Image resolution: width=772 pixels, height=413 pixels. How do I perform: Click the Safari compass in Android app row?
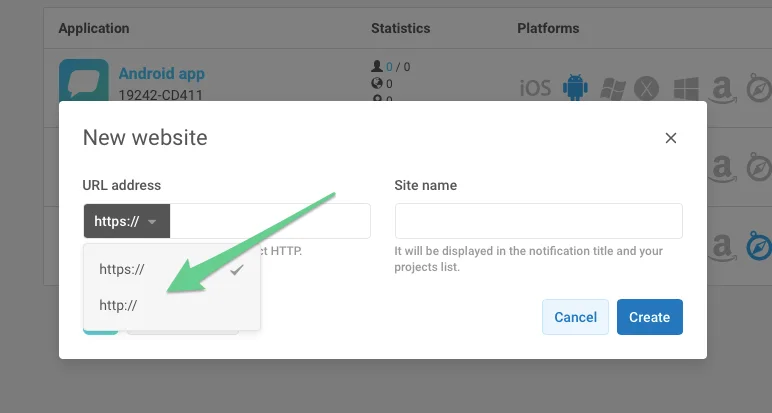[757, 88]
